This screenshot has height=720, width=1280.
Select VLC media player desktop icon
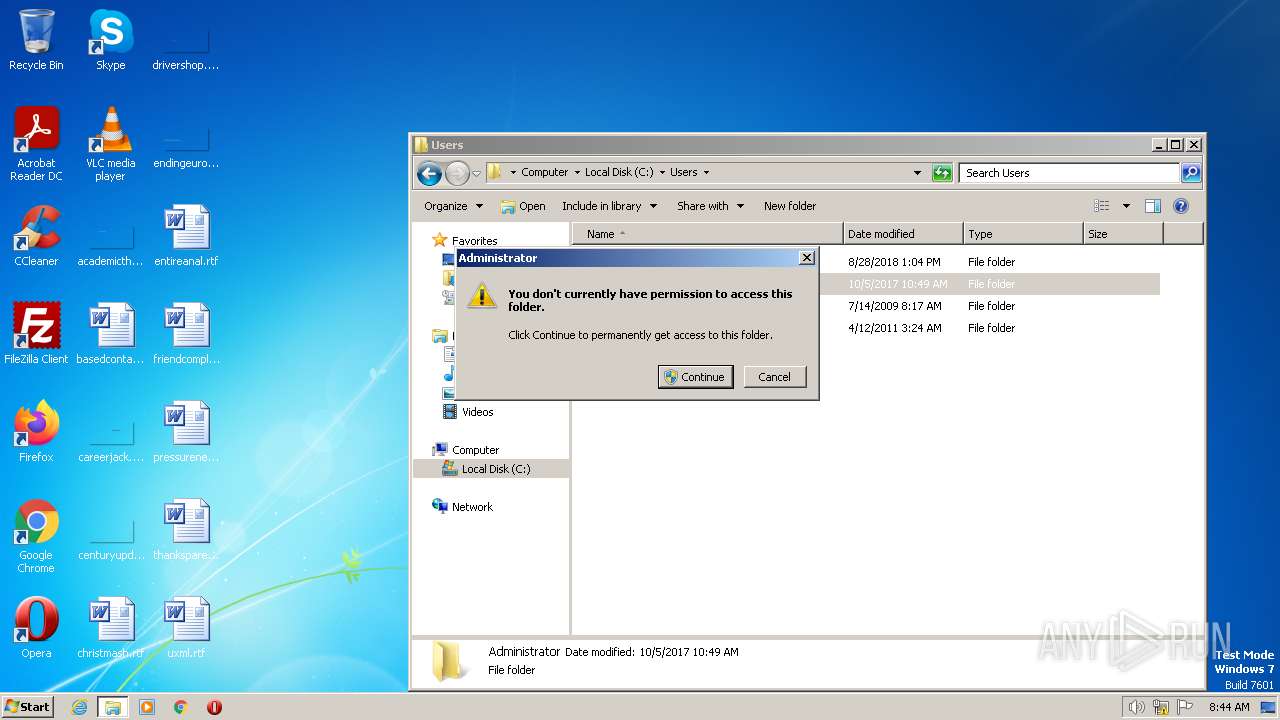[110, 144]
